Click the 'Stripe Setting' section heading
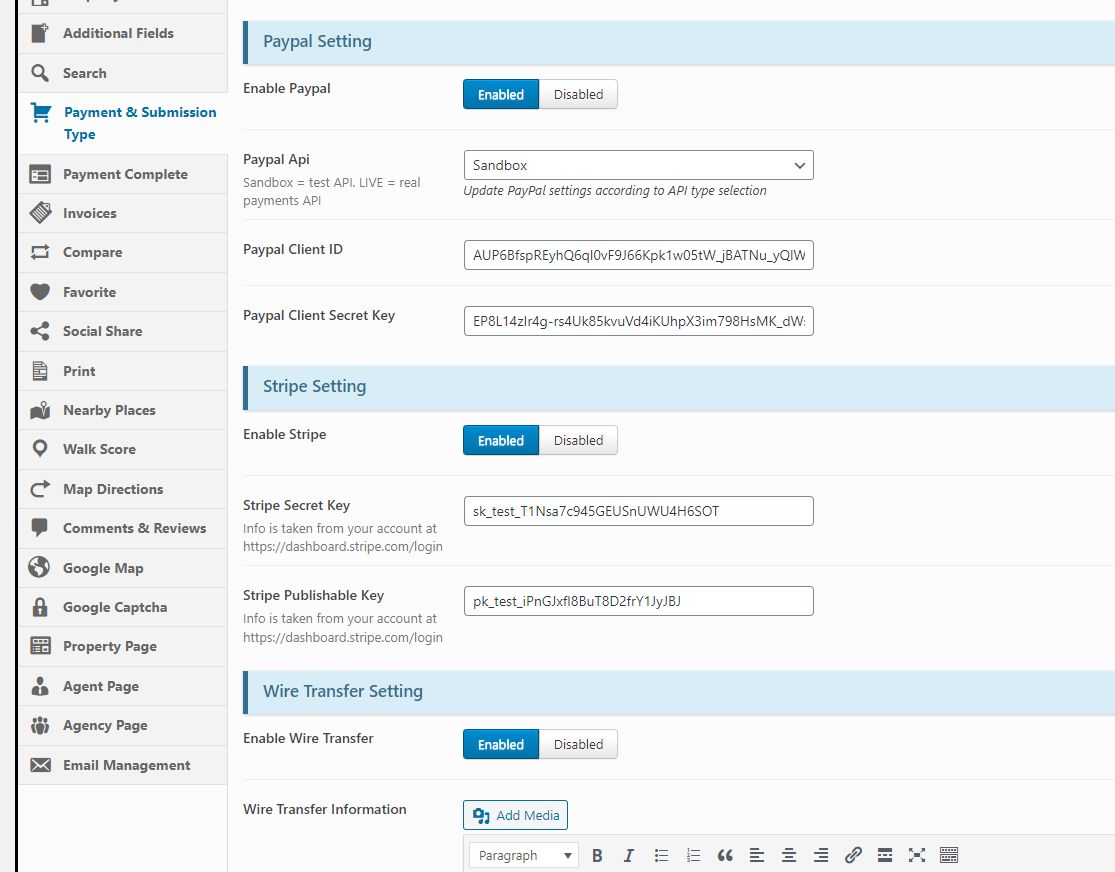This screenshot has width=1115, height=872. (x=314, y=386)
